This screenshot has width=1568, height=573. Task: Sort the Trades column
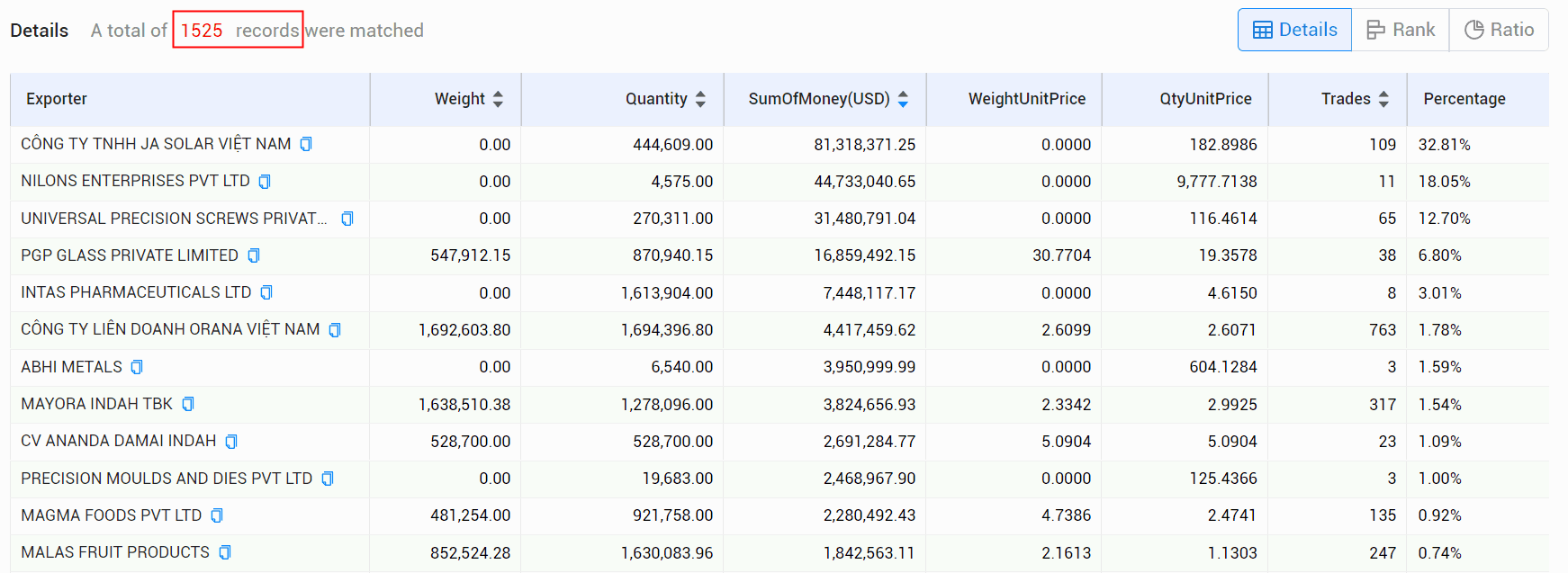coord(1383,99)
